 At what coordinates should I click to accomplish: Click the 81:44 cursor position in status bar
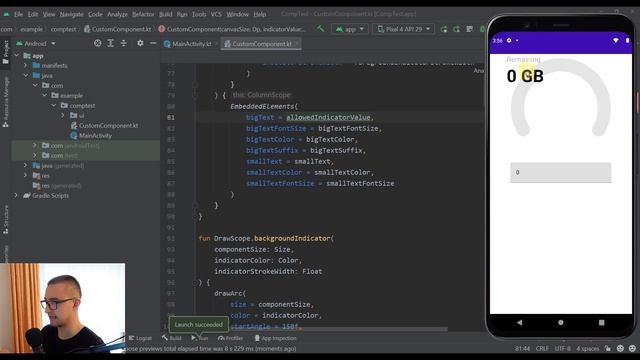click(522, 349)
